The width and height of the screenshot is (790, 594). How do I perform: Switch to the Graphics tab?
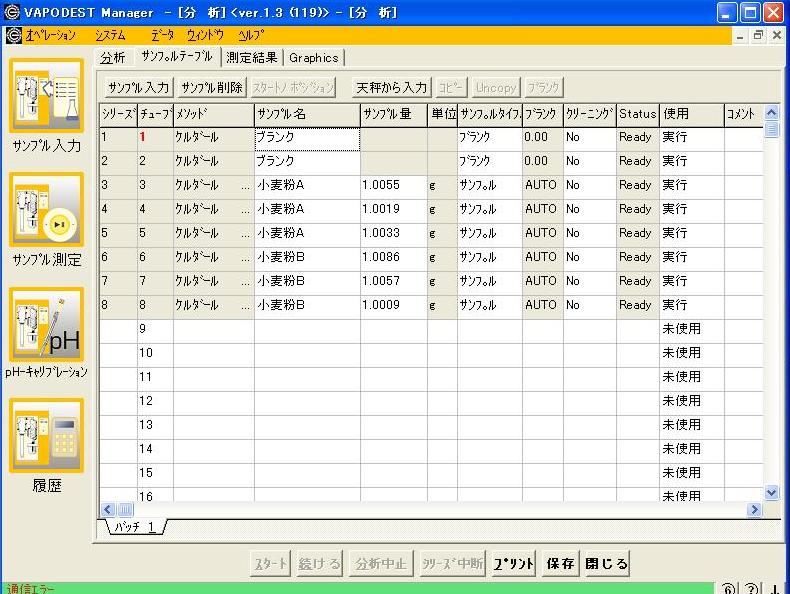(313, 58)
